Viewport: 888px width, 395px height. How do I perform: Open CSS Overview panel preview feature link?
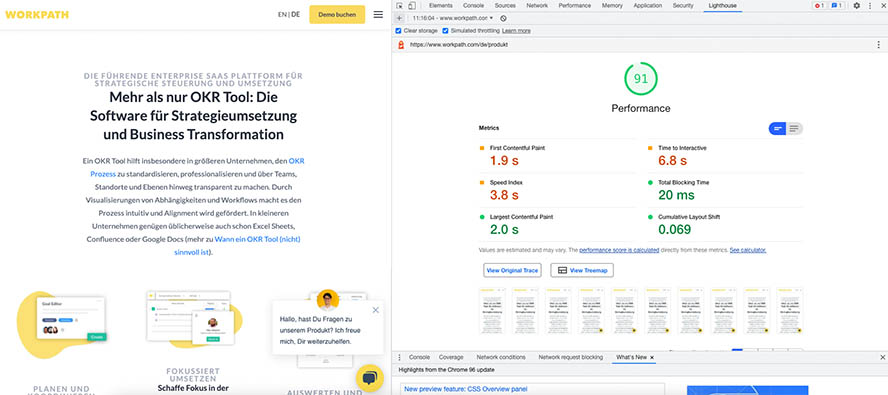[x=466, y=389]
